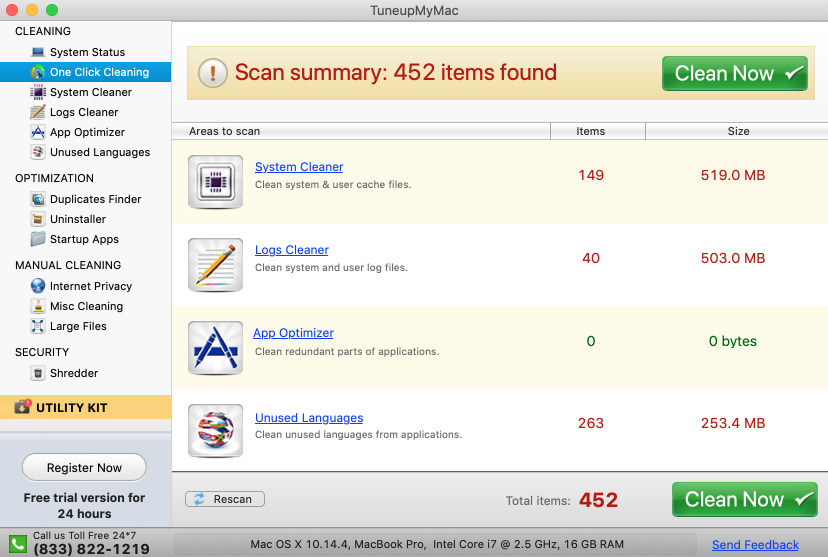
Task: Click the scan summary warning exclamation icon
Action: pyautogui.click(x=213, y=73)
